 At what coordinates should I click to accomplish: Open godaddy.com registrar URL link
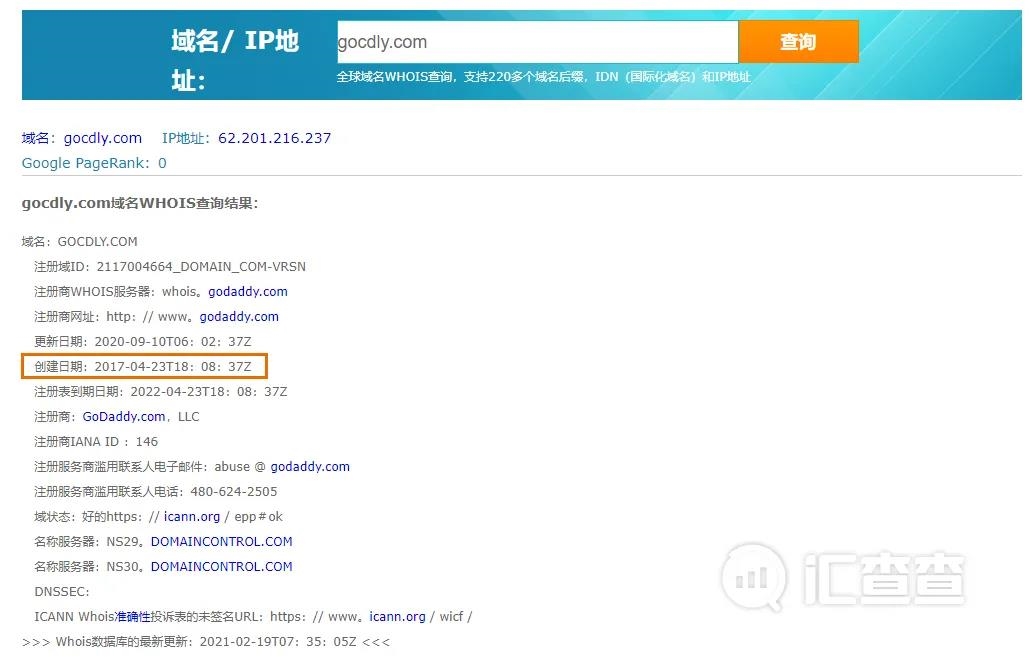point(239,316)
